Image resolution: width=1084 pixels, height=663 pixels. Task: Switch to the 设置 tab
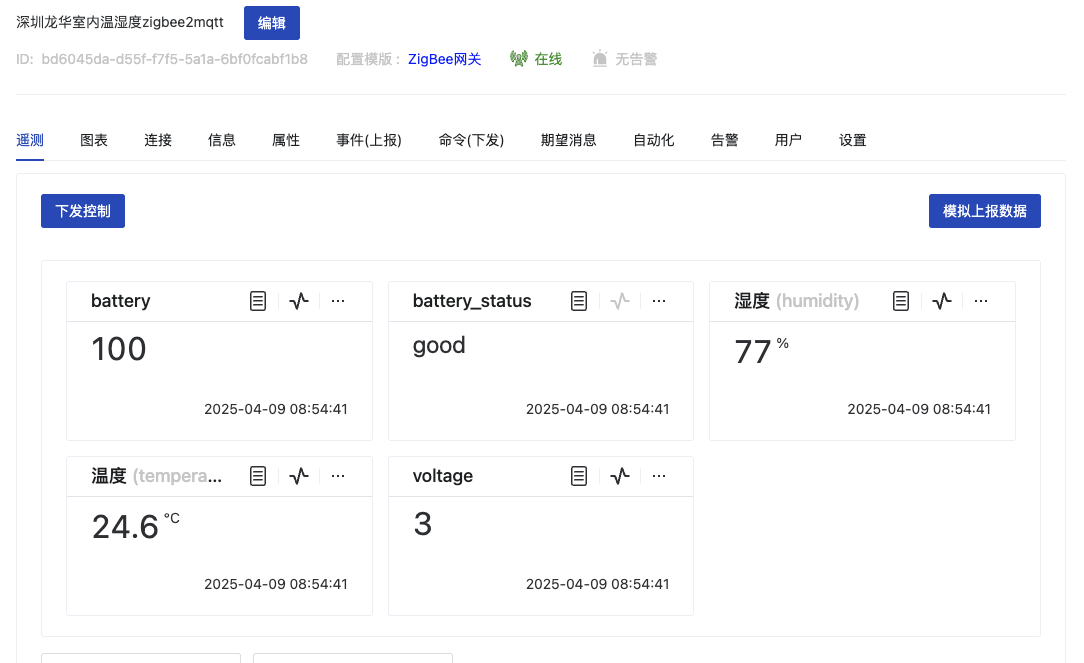(x=852, y=140)
